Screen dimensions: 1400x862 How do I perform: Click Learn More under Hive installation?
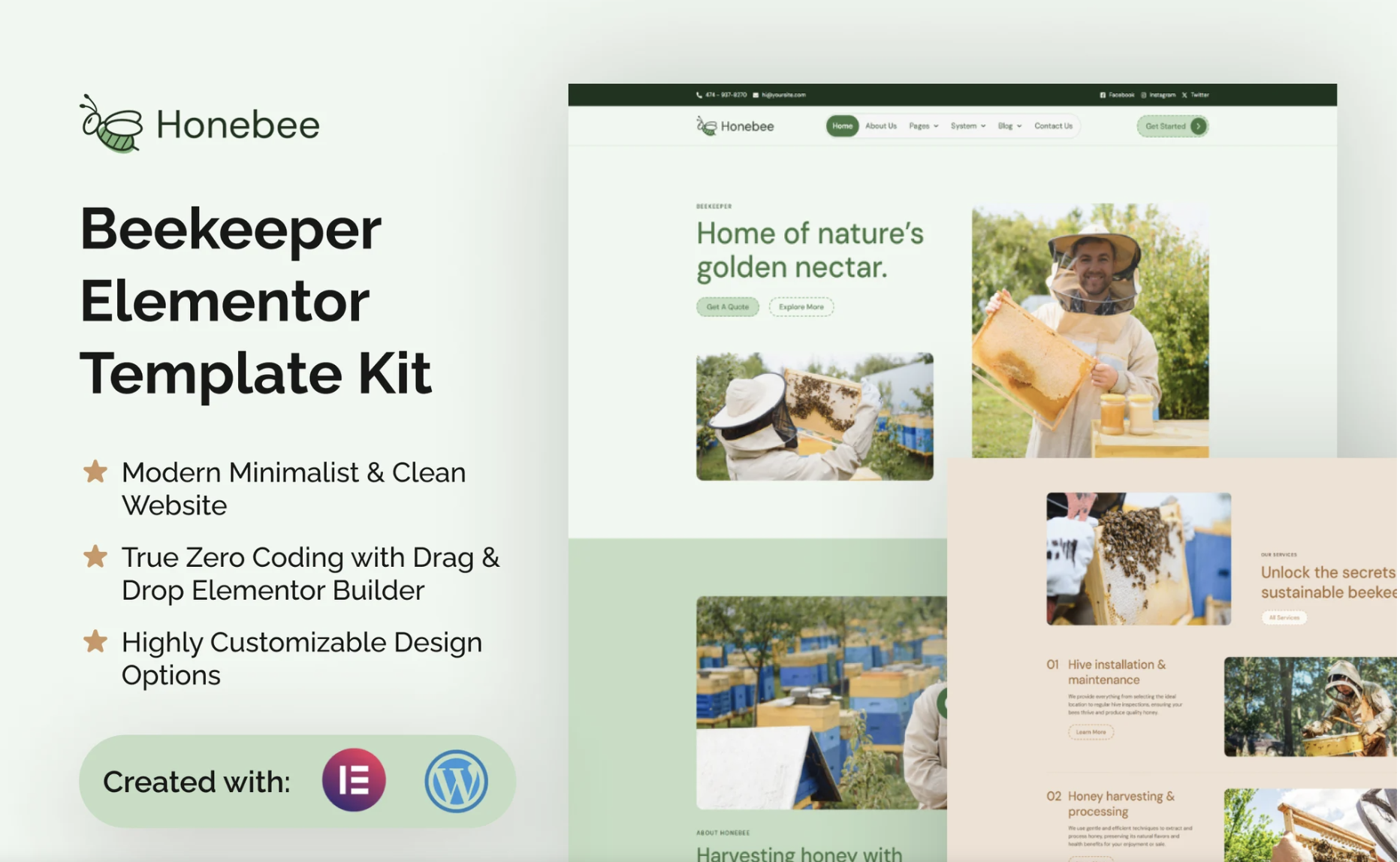[x=1091, y=731]
